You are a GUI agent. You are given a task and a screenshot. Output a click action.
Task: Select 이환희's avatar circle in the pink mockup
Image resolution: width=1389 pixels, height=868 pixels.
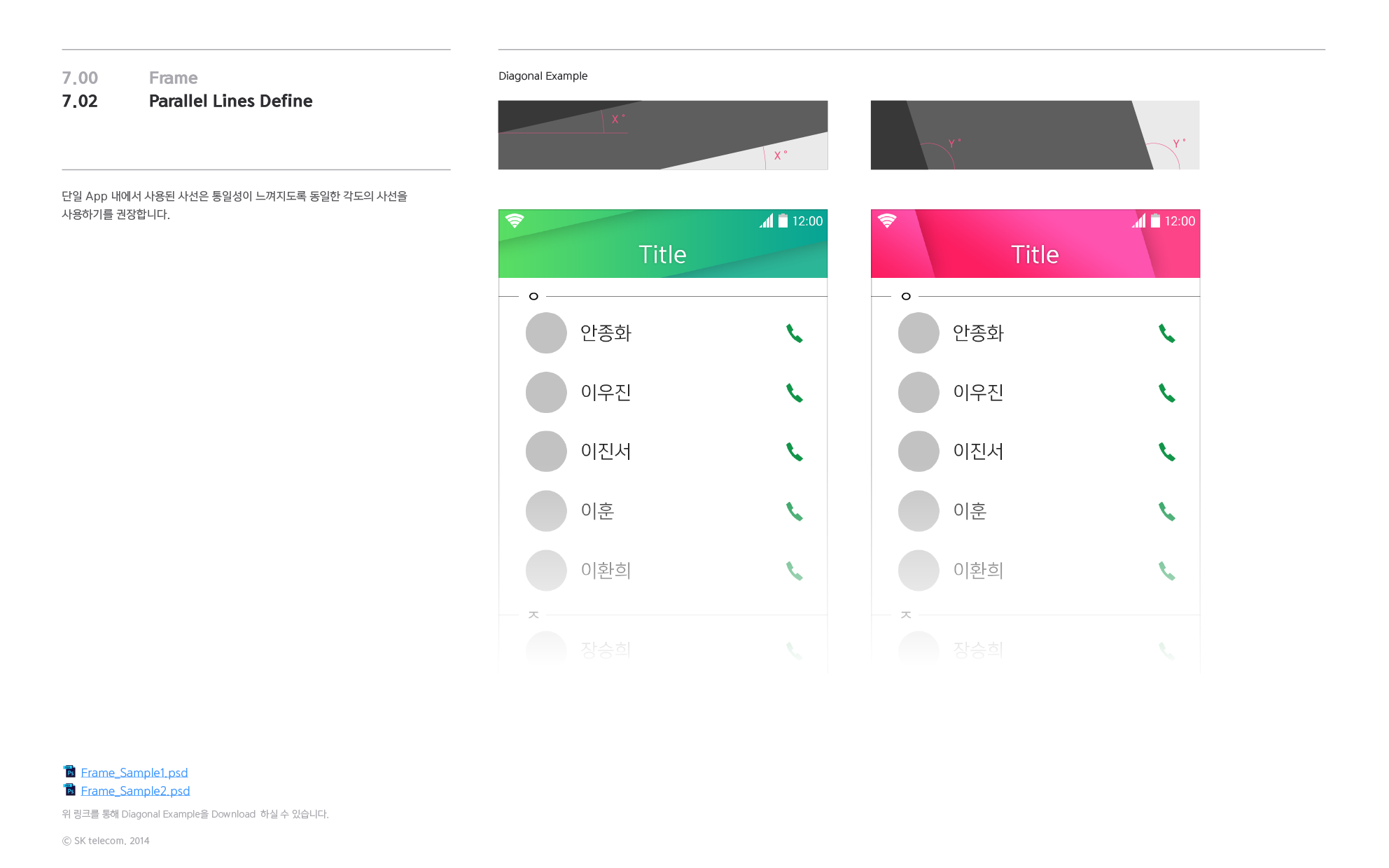(919, 570)
